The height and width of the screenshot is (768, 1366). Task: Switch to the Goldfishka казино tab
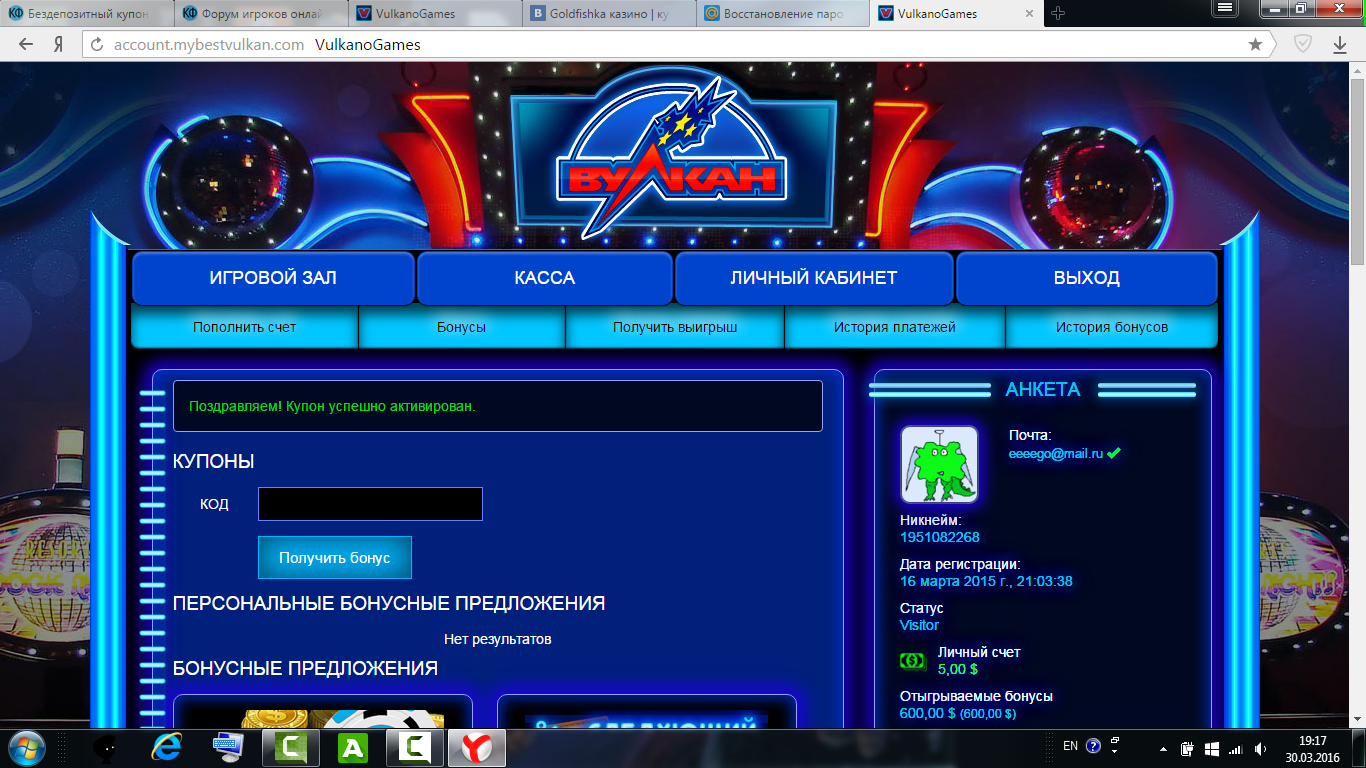coord(611,14)
